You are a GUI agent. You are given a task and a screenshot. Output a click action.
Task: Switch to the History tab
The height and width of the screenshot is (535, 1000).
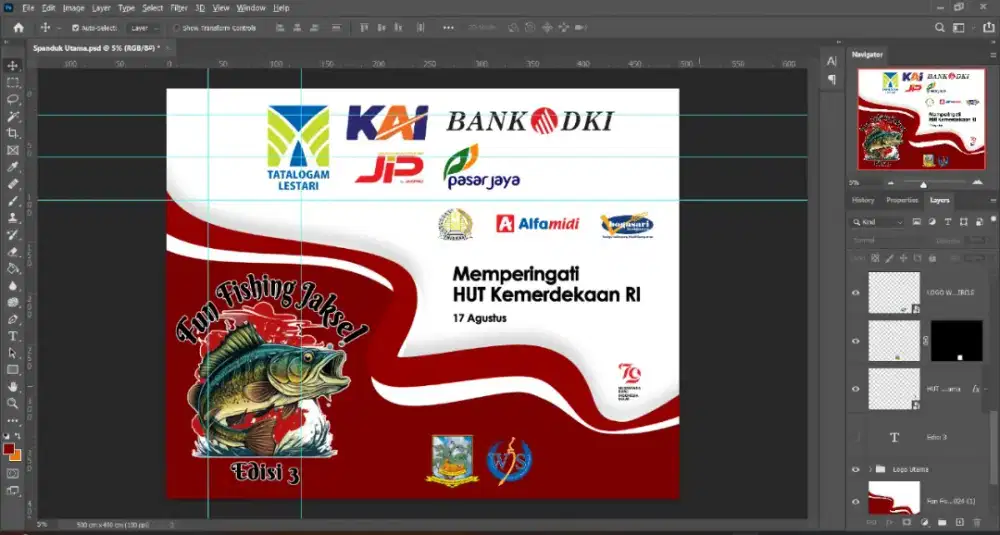[x=863, y=200]
